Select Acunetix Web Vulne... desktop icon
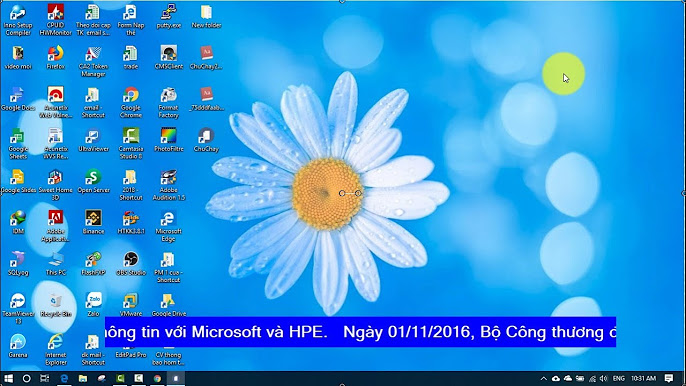Image resolution: width=686 pixels, height=386 pixels. point(56,102)
